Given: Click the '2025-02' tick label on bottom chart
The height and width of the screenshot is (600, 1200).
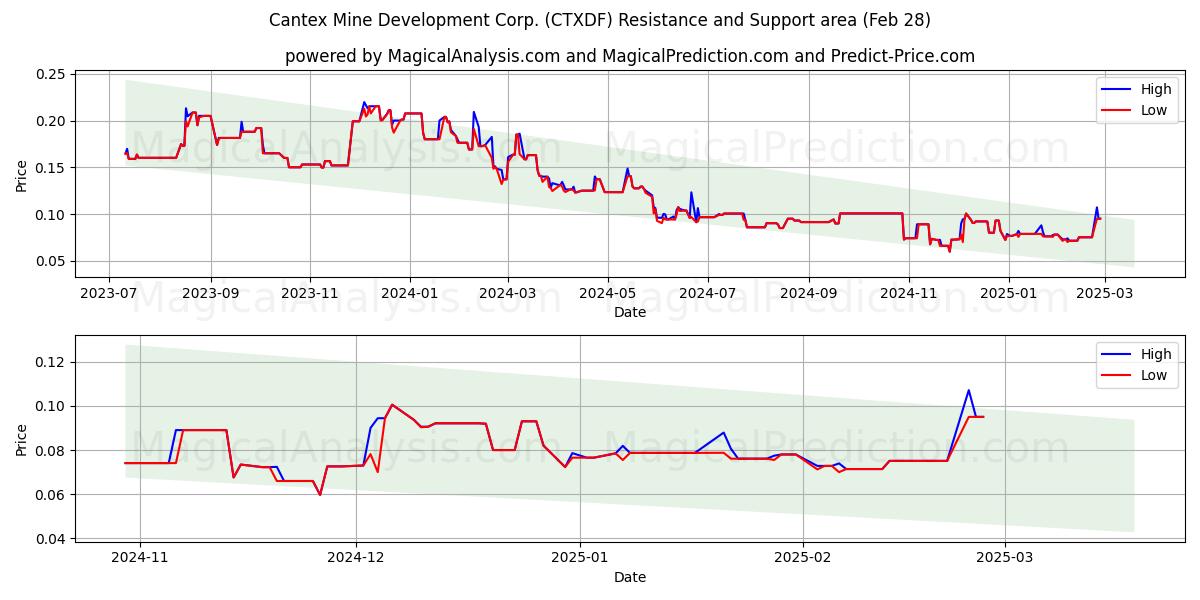Looking at the screenshot, I should [x=804, y=558].
